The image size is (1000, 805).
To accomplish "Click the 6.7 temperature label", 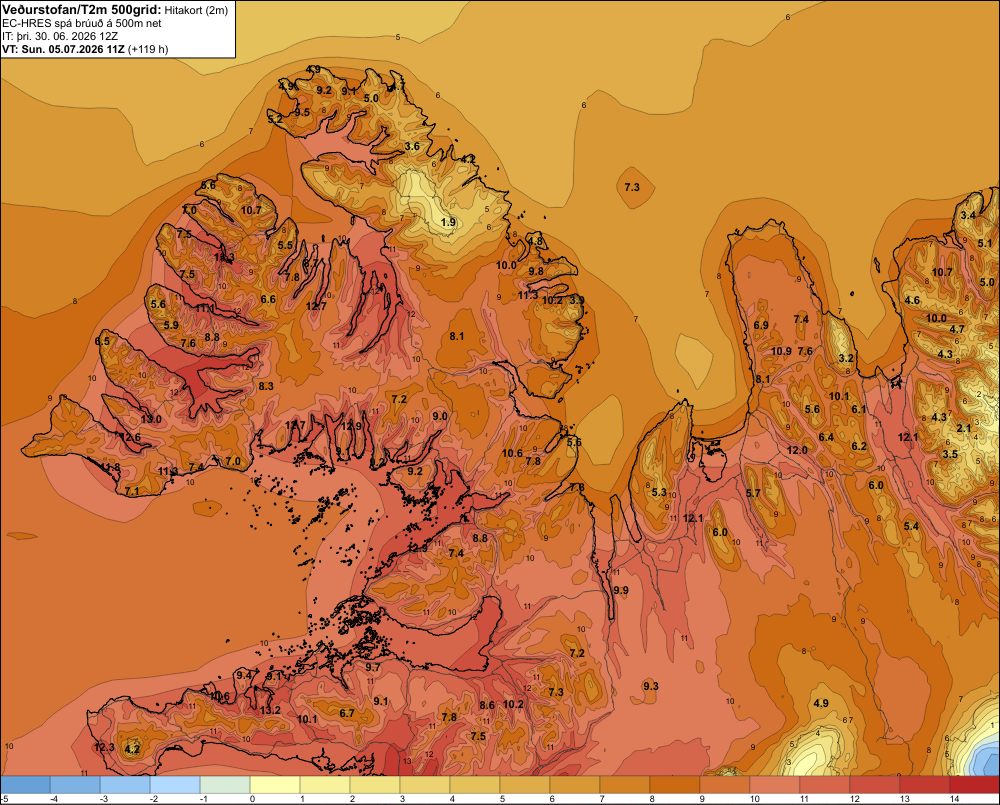I will [x=347, y=713].
